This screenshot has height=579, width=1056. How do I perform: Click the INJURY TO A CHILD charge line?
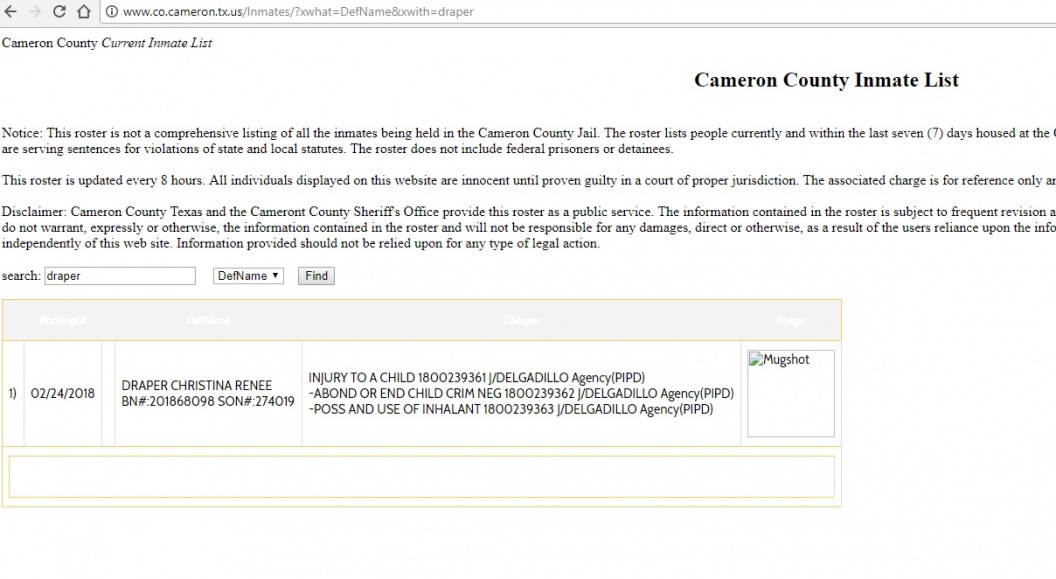[x=477, y=378]
